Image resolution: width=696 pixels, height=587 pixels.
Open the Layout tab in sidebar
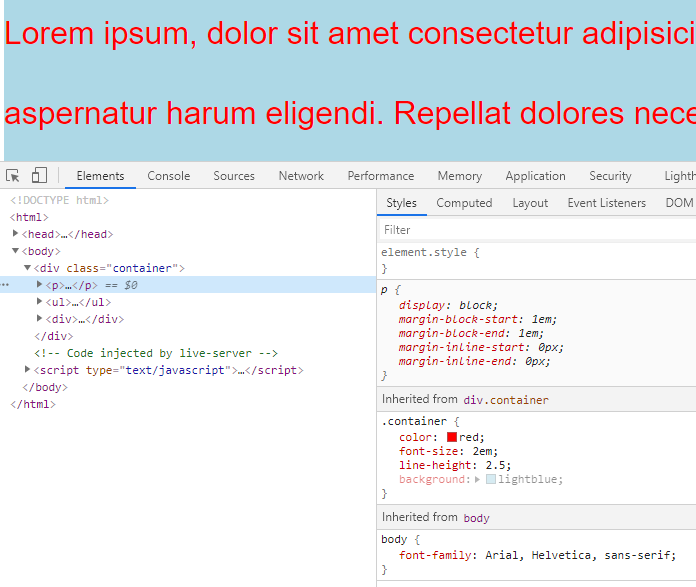530,203
